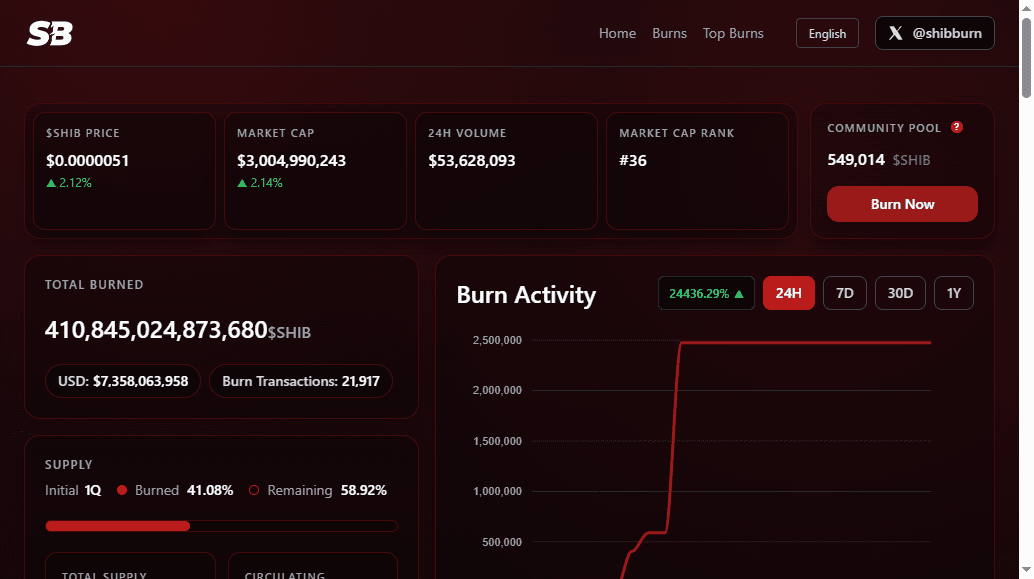Click the total burned figure 410,845,024,873,680

click(156, 329)
